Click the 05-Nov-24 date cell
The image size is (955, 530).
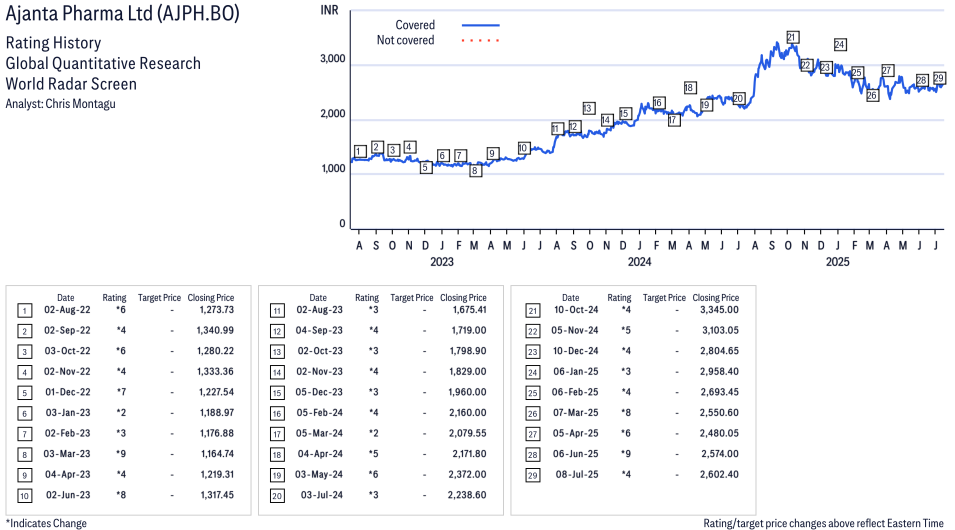[x=575, y=330]
